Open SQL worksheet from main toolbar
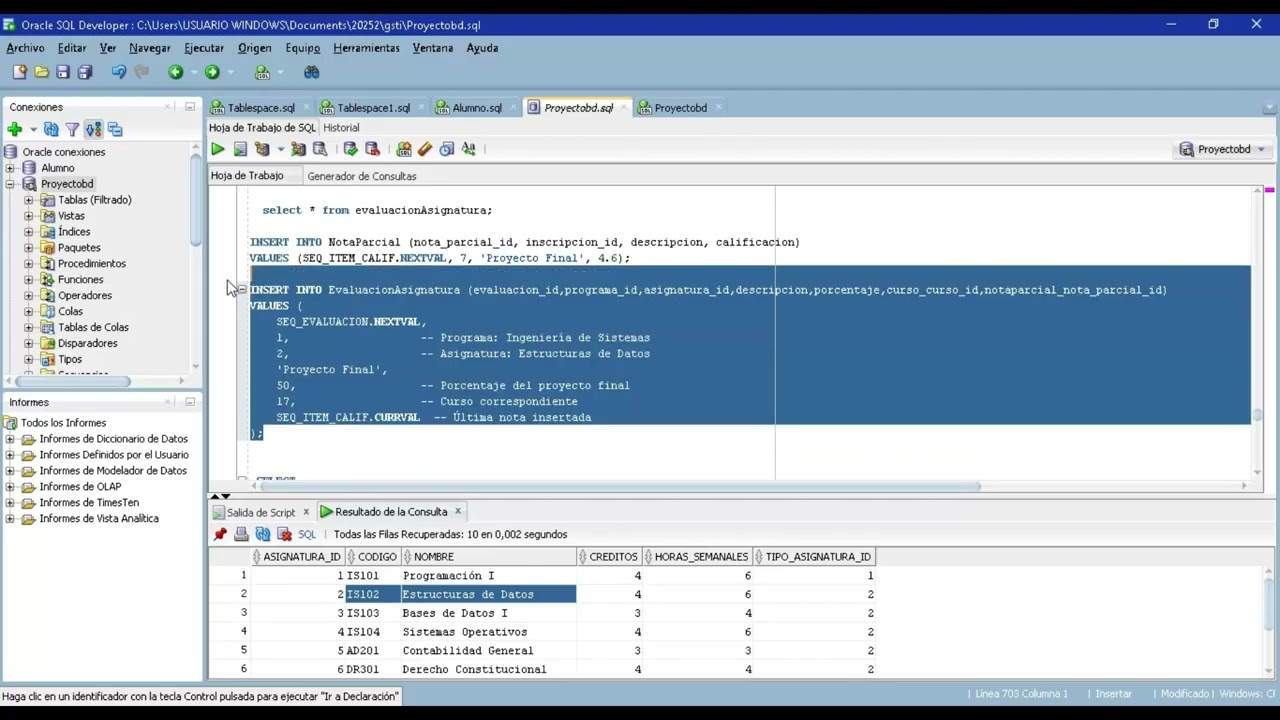This screenshot has height=720, width=1280. click(262, 72)
